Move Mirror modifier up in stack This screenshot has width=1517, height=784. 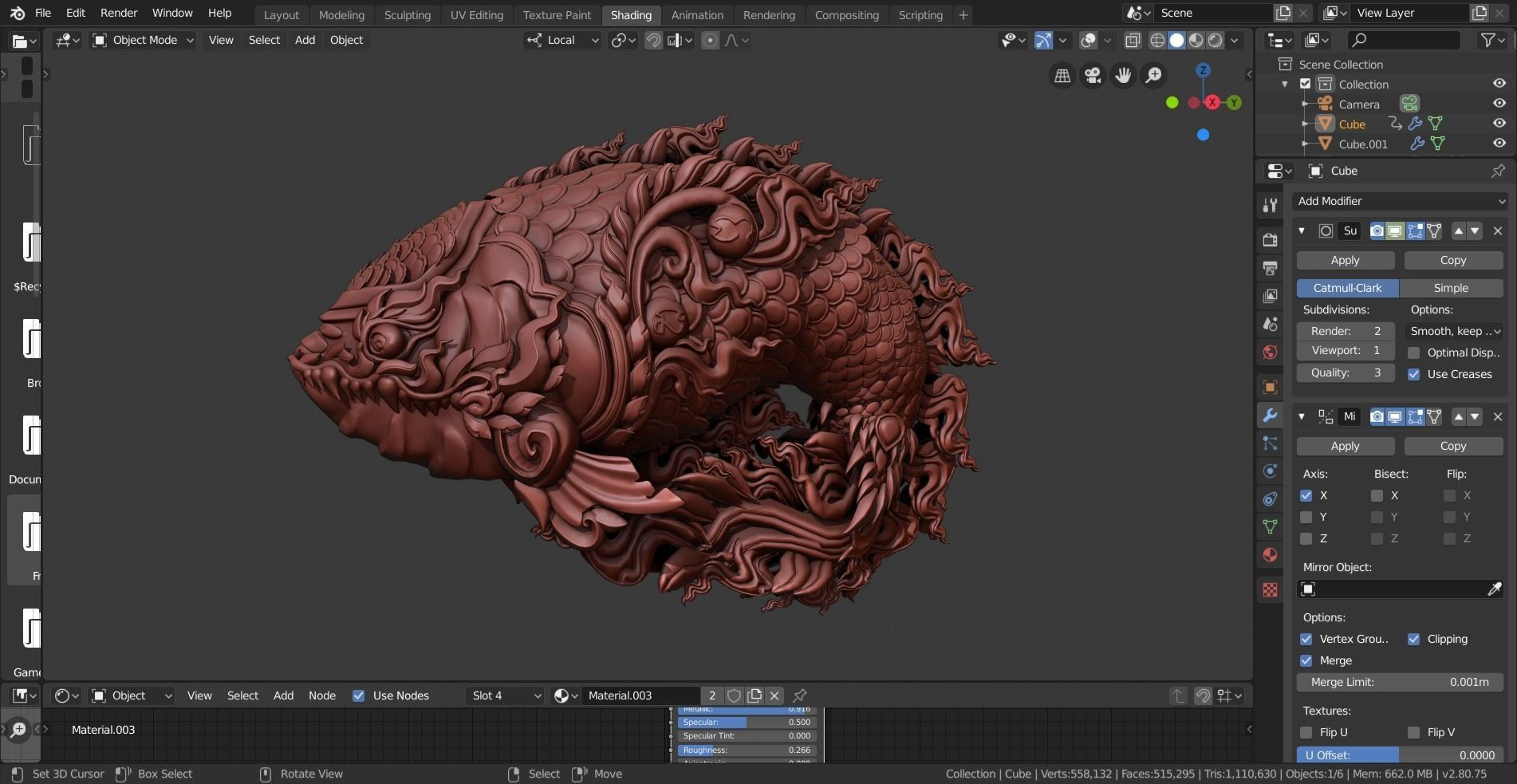coord(1458,416)
